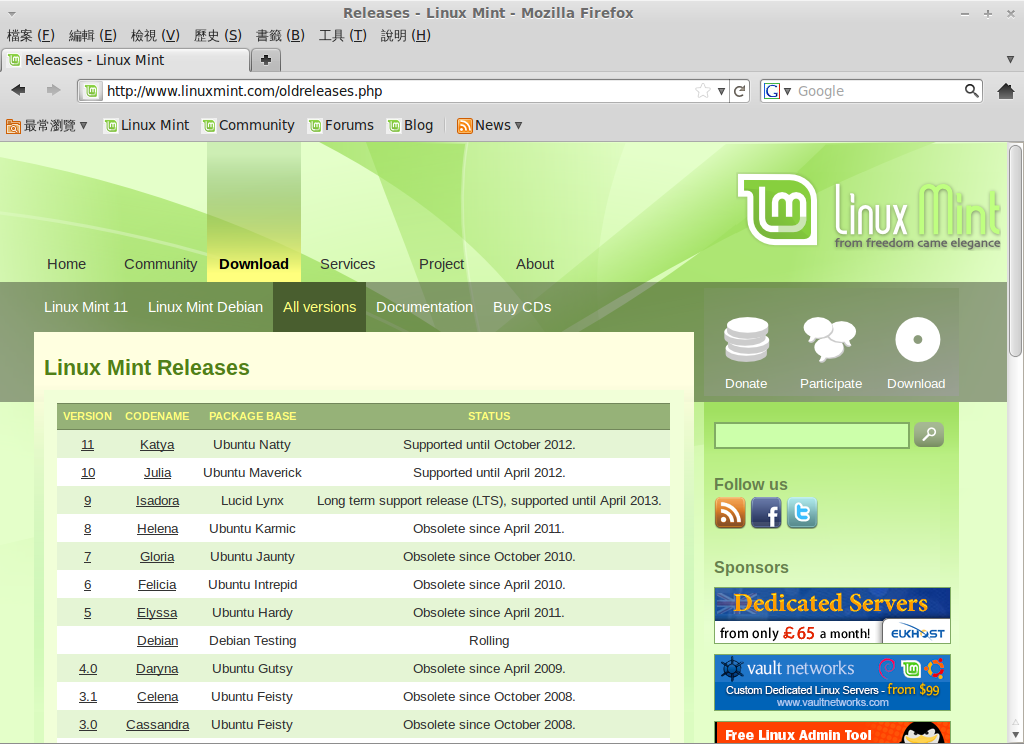Open the Documentation submenu link

coord(424,307)
